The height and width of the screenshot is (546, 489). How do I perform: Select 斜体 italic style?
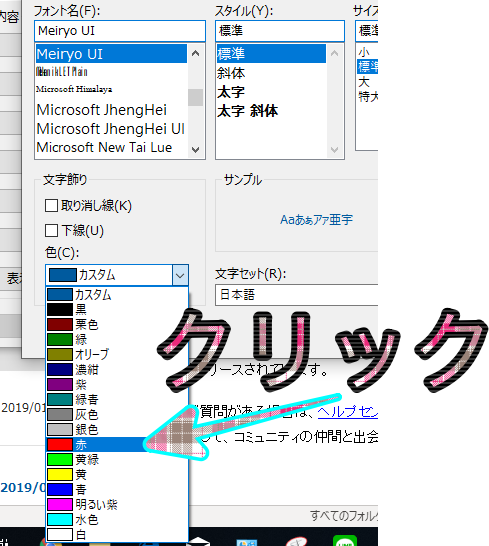271,73
